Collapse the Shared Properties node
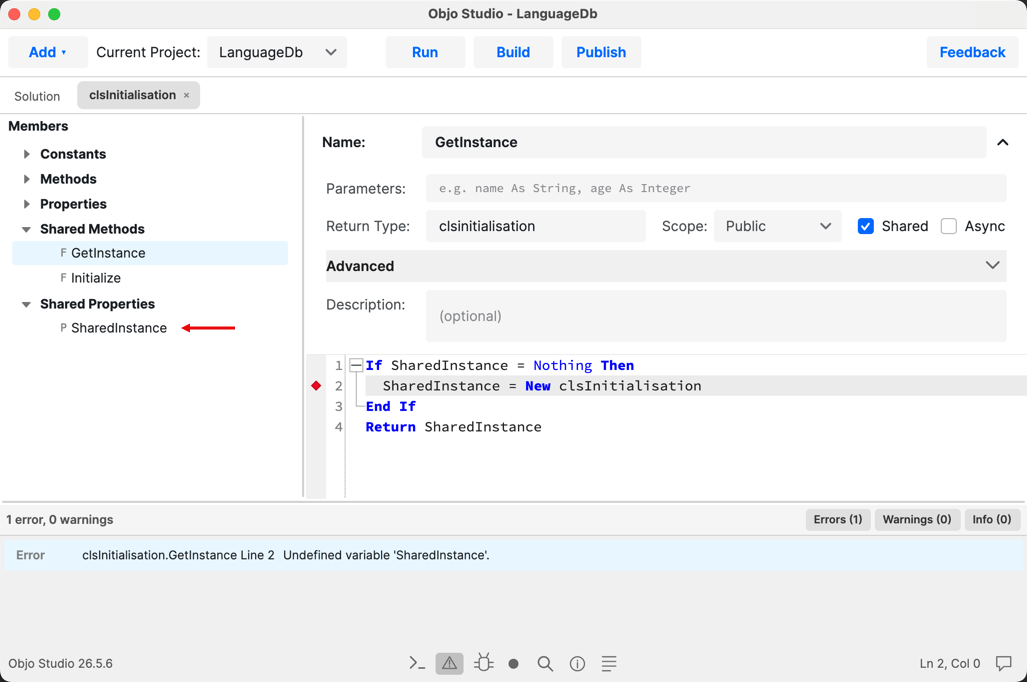 26,304
